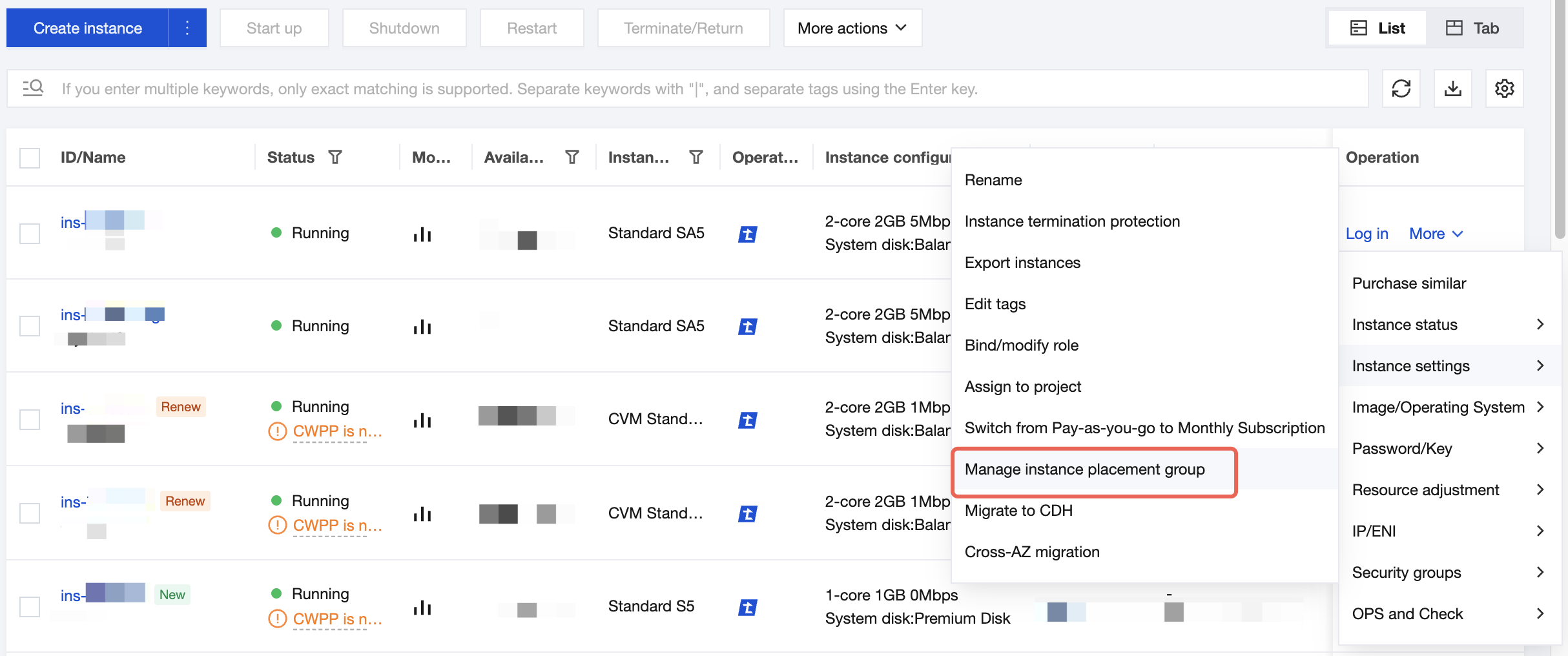Image resolution: width=1568 pixels, height=656 pixels.
Task: Click the Availability zone column filter icon
Action: [572, 157]
